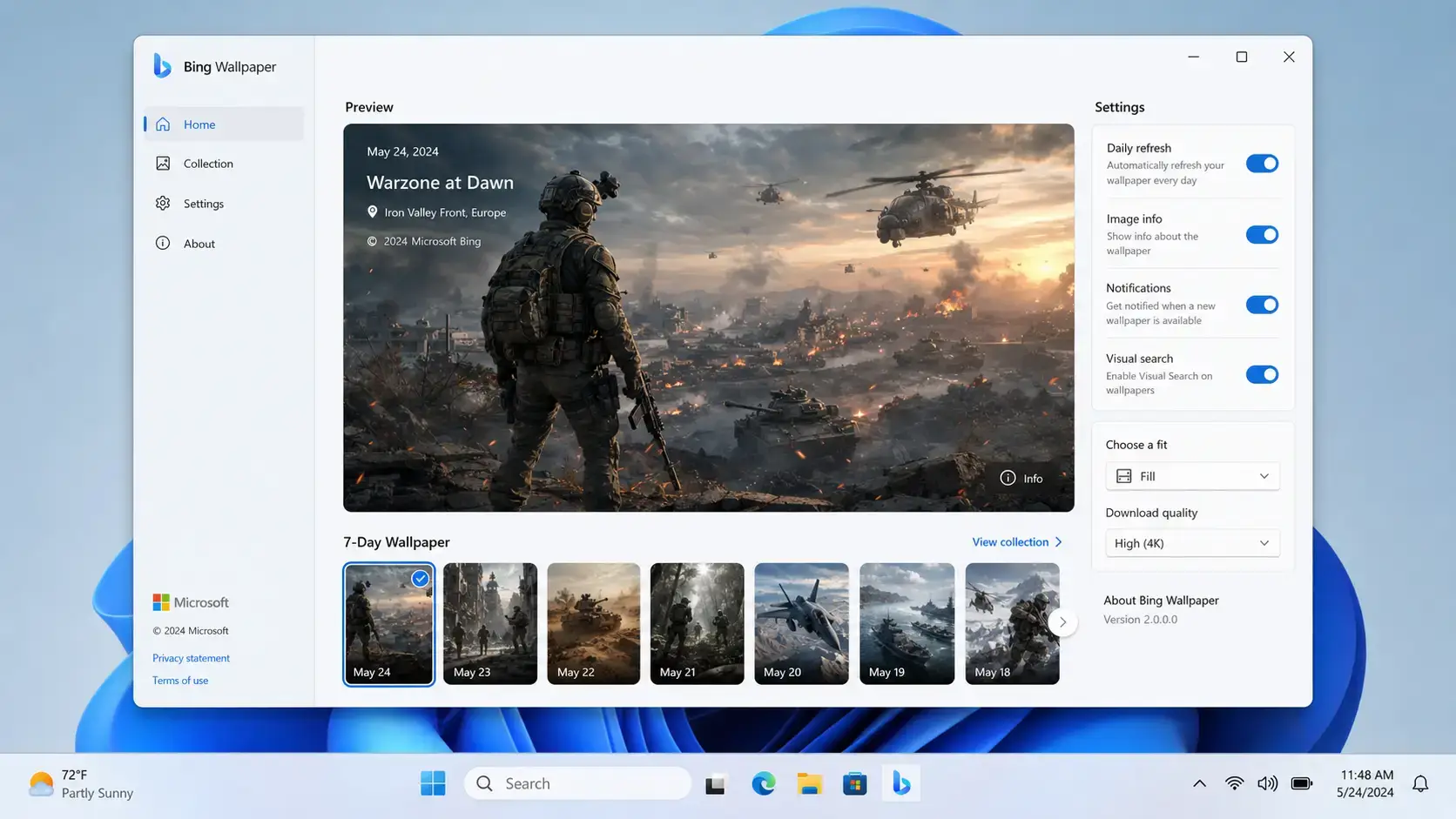The width and height of the screenshot is (1456, 819).
Task: Open the Download quality dropdown
Action: 1192,543
